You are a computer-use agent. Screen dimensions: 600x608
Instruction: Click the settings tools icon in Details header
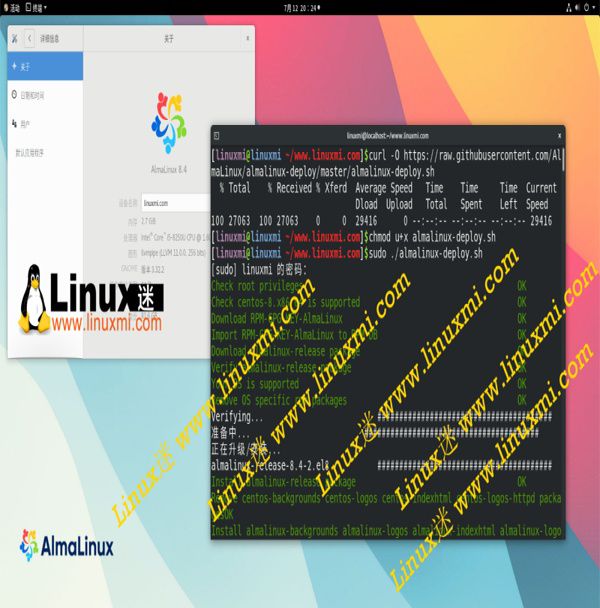pos(15,38)
